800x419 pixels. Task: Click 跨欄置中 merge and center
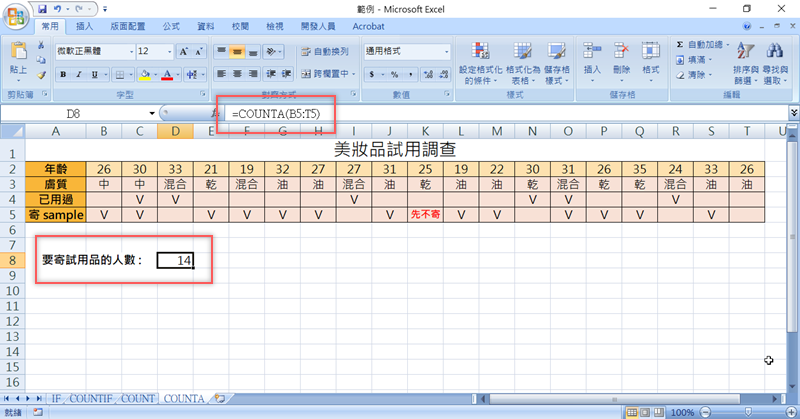point(327,74)
